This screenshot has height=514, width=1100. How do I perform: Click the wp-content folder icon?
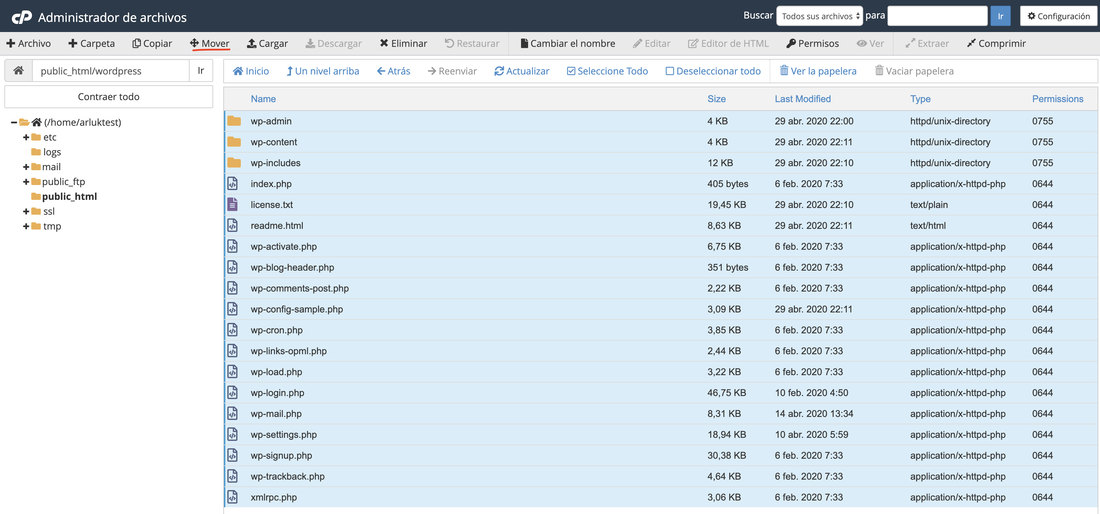pyautogui.click(x=234, y=142)
